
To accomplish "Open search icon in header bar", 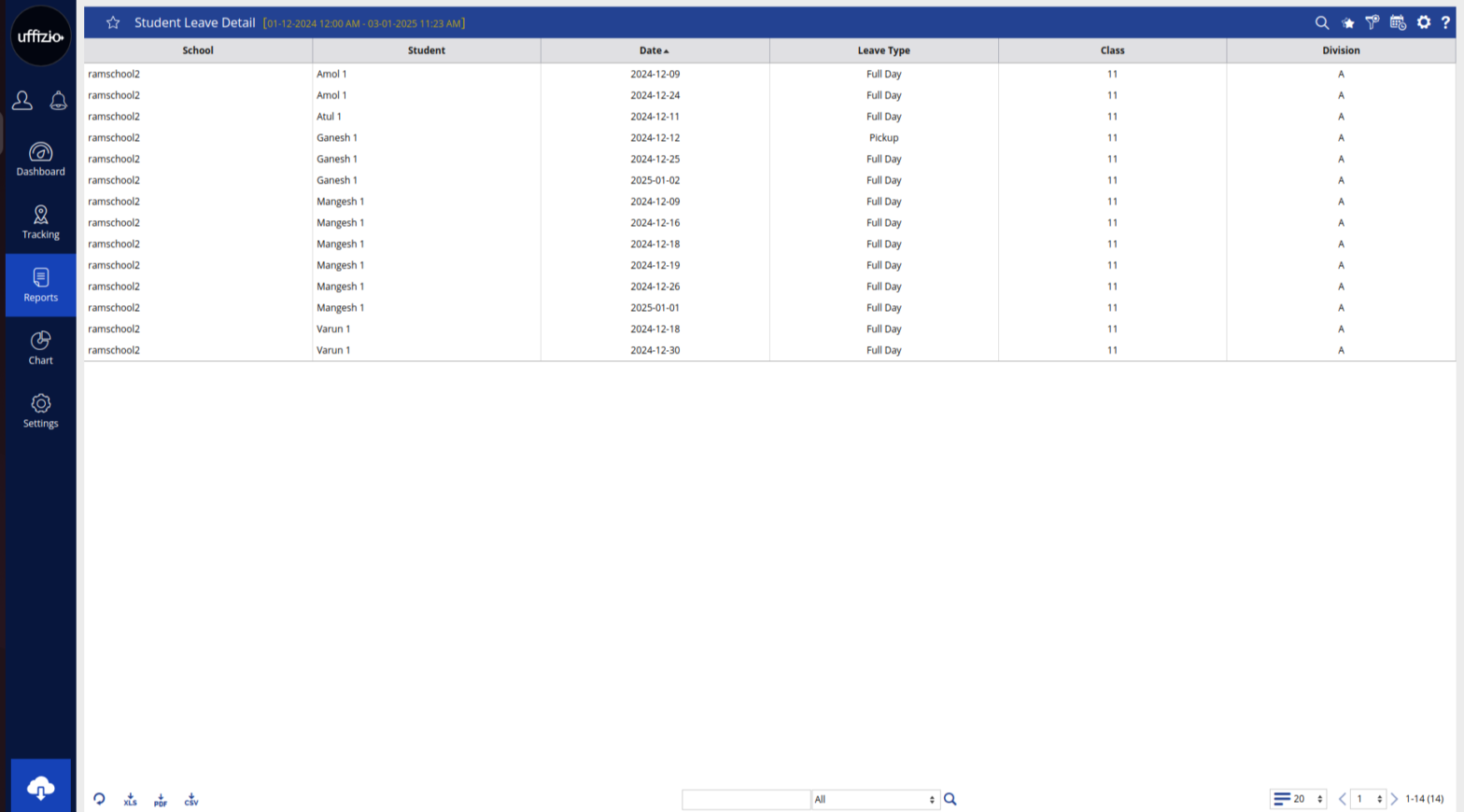I will click(1322, 22).
